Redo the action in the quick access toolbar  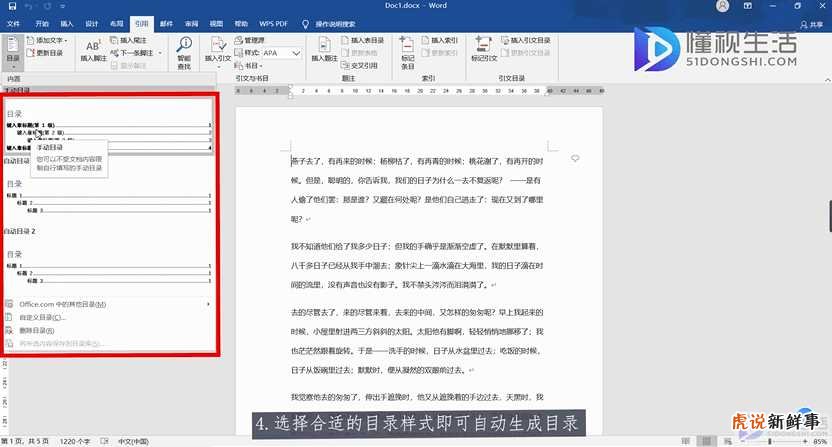click(47, 6)
